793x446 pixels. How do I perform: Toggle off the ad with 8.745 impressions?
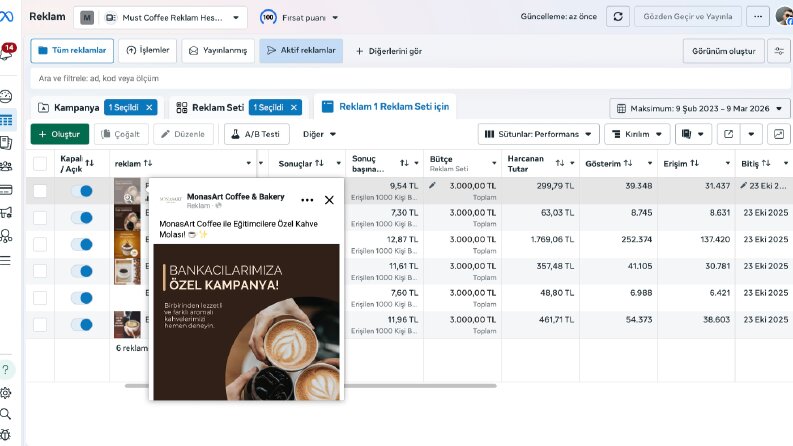click(81, 218)
